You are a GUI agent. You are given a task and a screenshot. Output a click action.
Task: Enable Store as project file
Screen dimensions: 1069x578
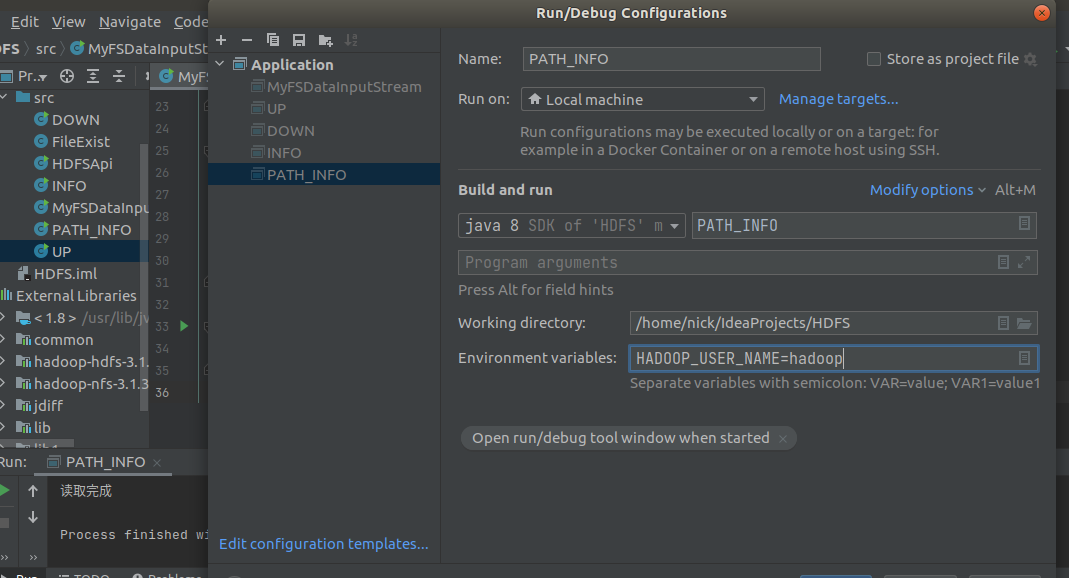[873, 58]
